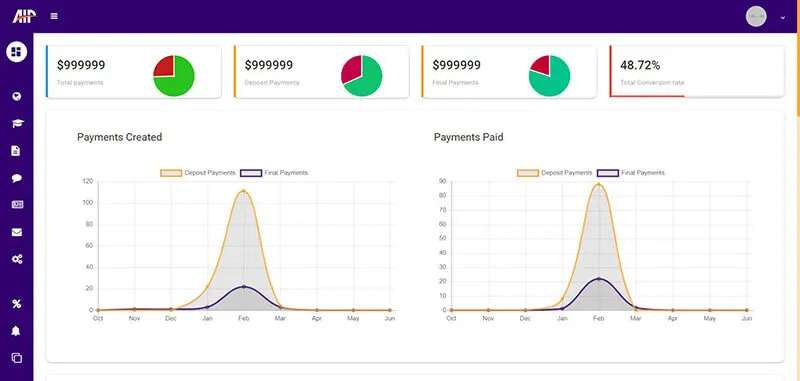Open the globe icon in sidebar
800x381 pixels.
pyautogui.click(x=17, y=96)
